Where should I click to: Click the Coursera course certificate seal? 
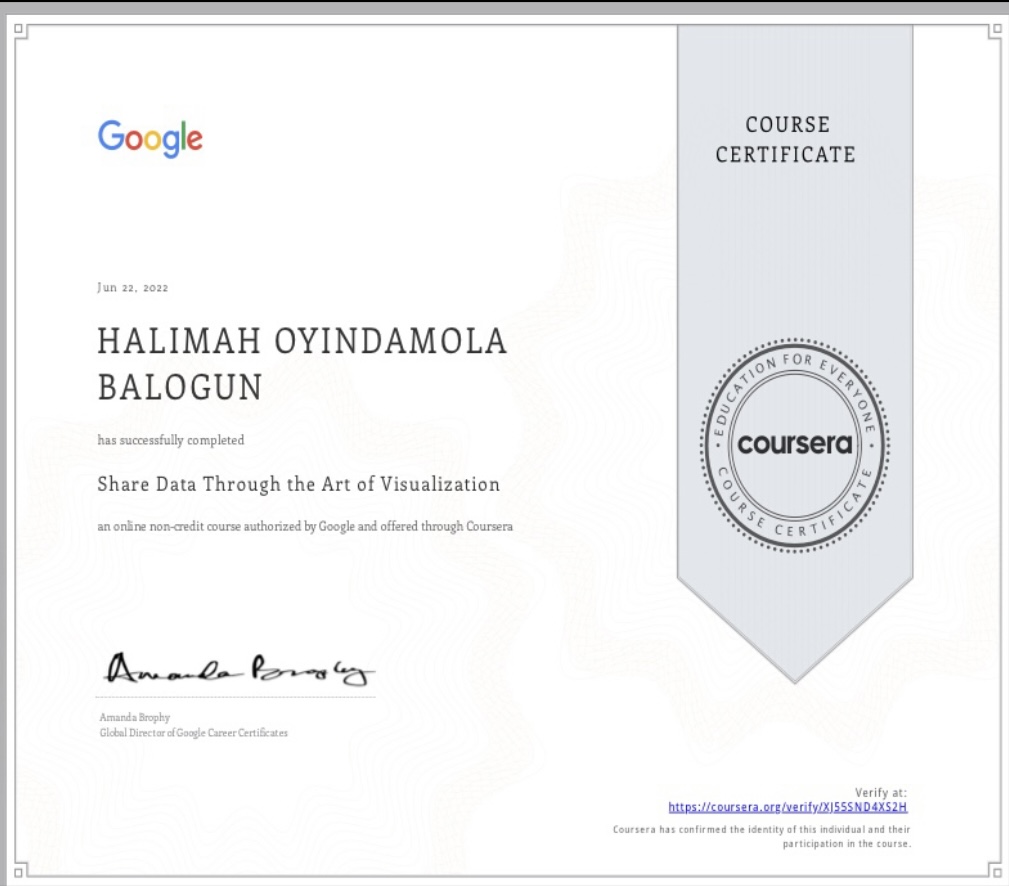[795, 445]
